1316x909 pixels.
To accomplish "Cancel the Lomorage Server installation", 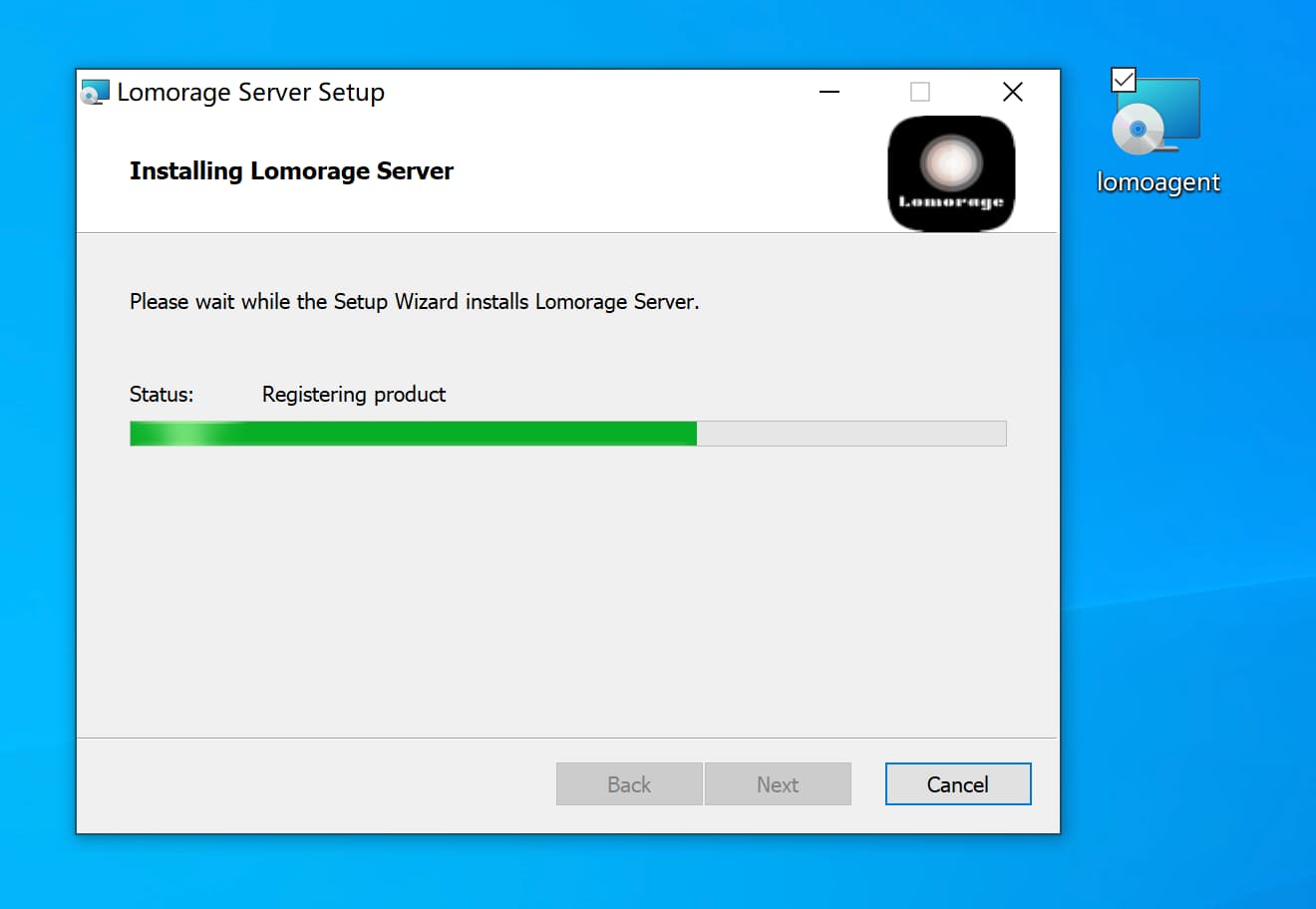I will click(x=958, y=784).
